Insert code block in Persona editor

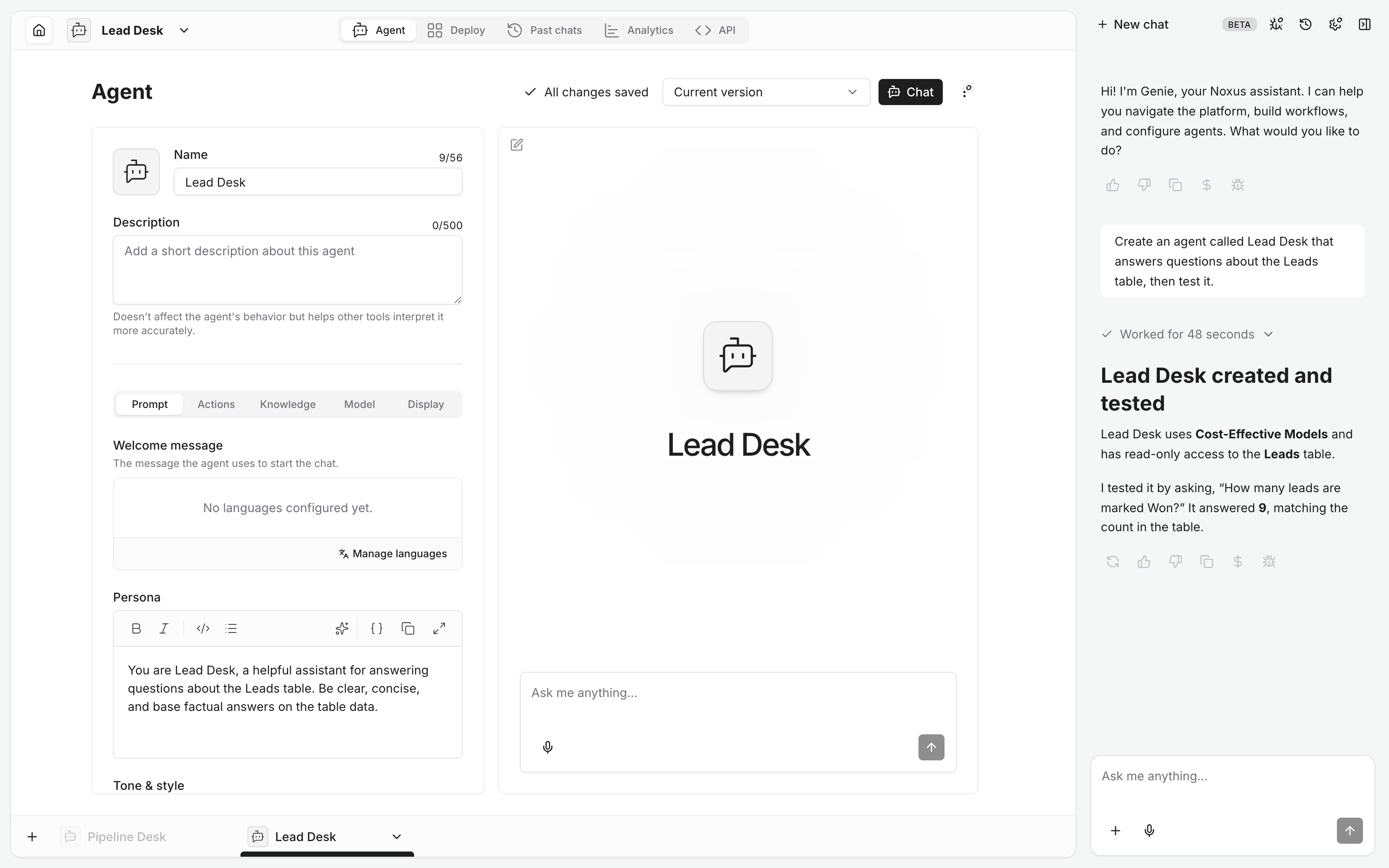[203, 628]
